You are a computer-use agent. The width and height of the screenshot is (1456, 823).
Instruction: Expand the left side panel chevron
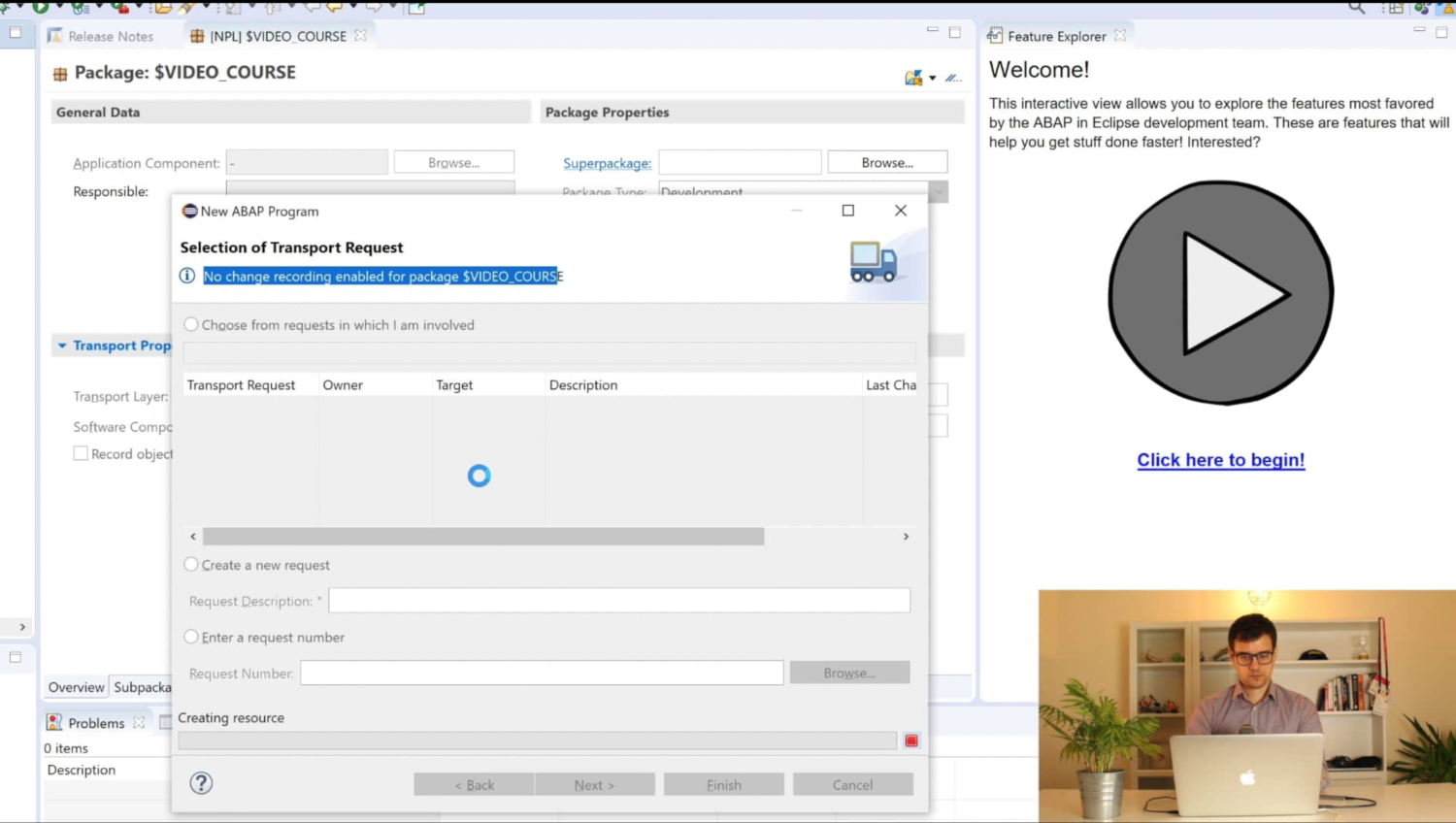22,627
